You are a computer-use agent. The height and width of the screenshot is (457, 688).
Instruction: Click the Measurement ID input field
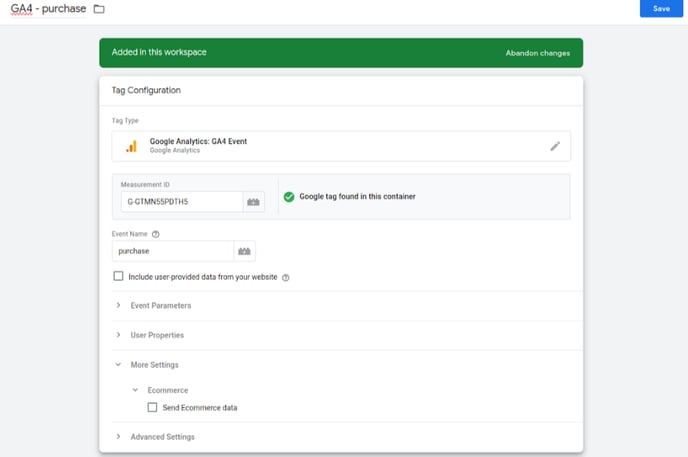182,202
